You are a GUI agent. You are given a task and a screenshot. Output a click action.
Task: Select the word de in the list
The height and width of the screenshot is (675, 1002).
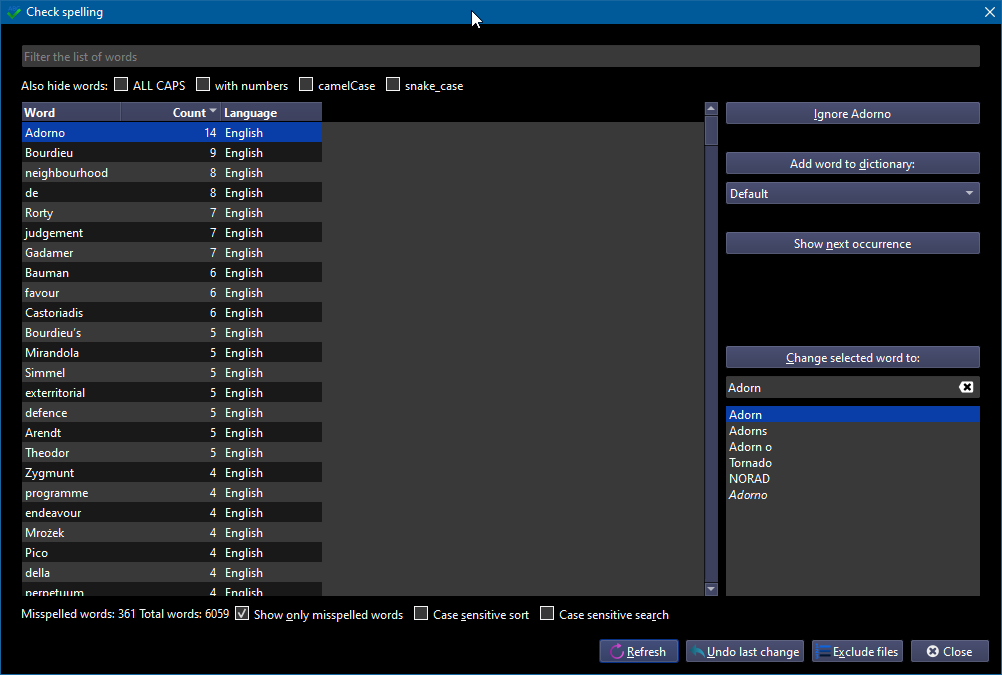172,192
